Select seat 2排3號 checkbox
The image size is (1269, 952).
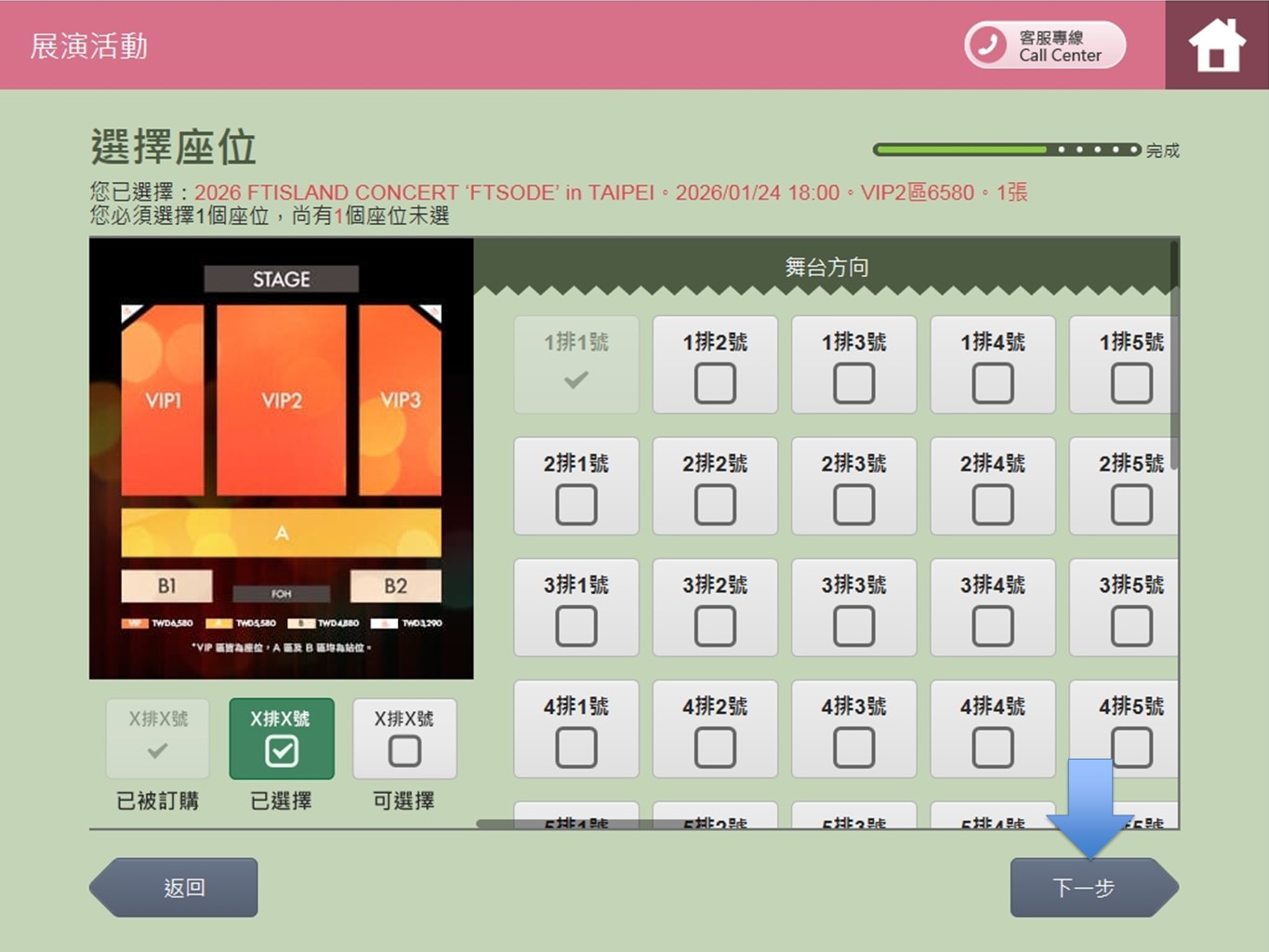coord(853,505)
